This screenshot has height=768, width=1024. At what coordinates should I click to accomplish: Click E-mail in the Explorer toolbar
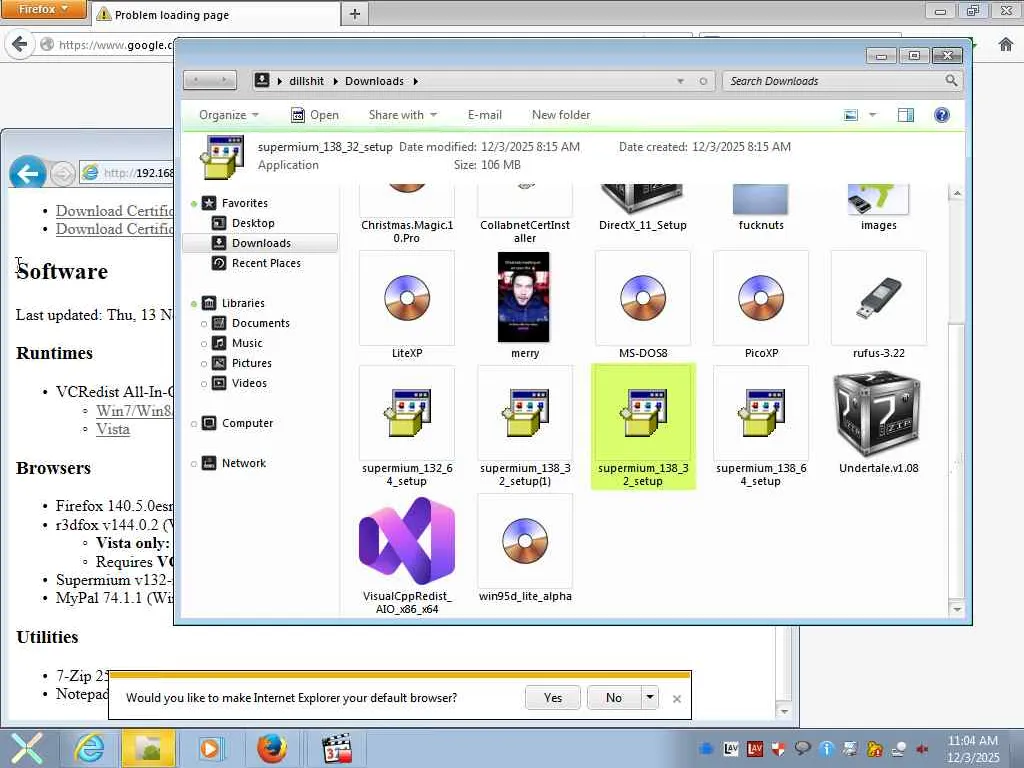[485, 115]
